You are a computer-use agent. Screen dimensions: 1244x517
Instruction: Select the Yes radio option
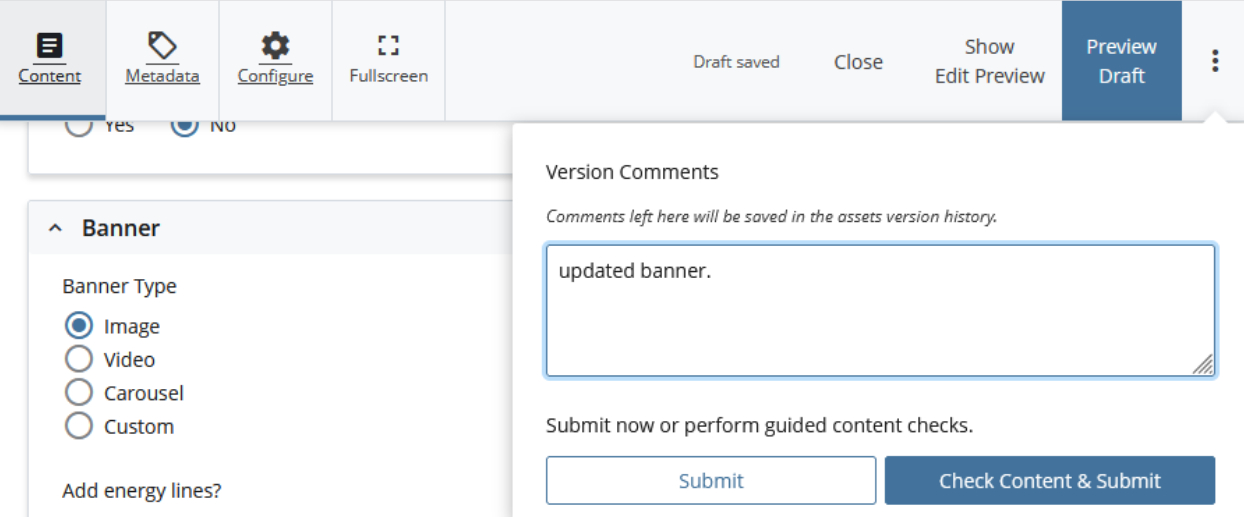(78, 127)
